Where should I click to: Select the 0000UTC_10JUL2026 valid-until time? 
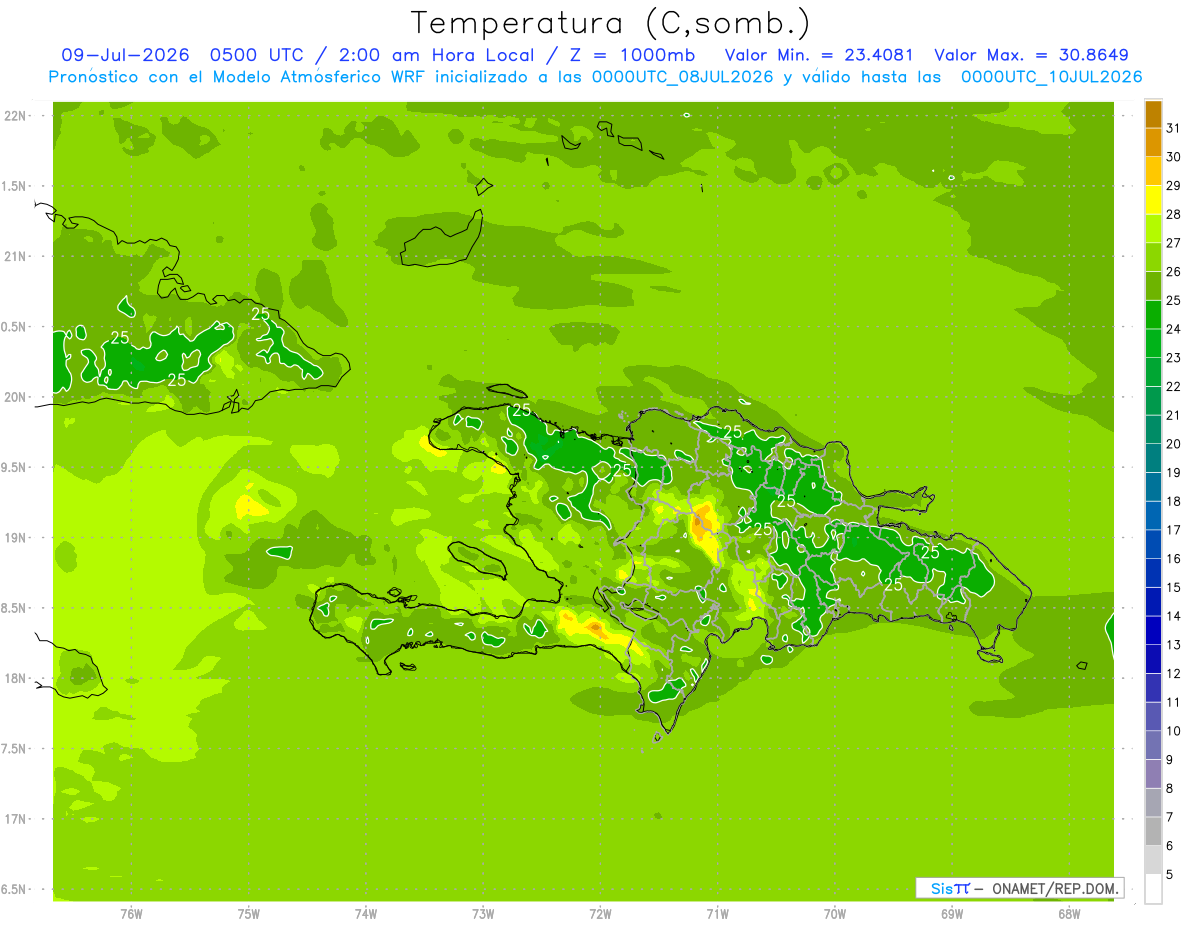tap(1052, 77)
